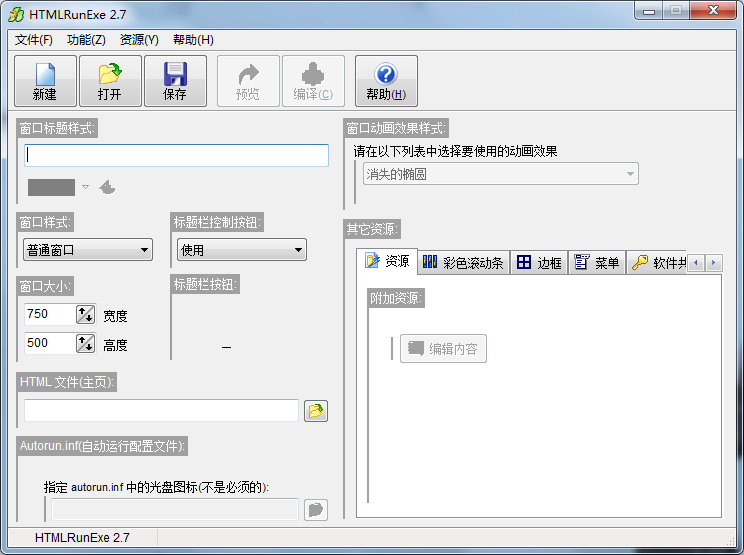Image resolution: width=744 pixels, height=555 pixels.
Task: Expand the title color dropdown arrow
Action: pyautogui.click(x=85, y=187)
